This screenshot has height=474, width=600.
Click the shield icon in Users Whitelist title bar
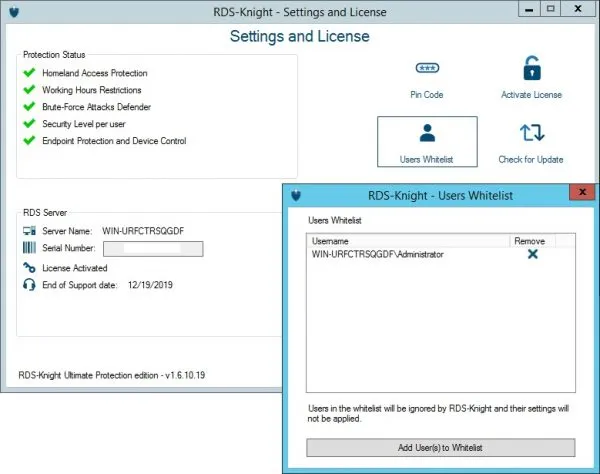point(296,195)
